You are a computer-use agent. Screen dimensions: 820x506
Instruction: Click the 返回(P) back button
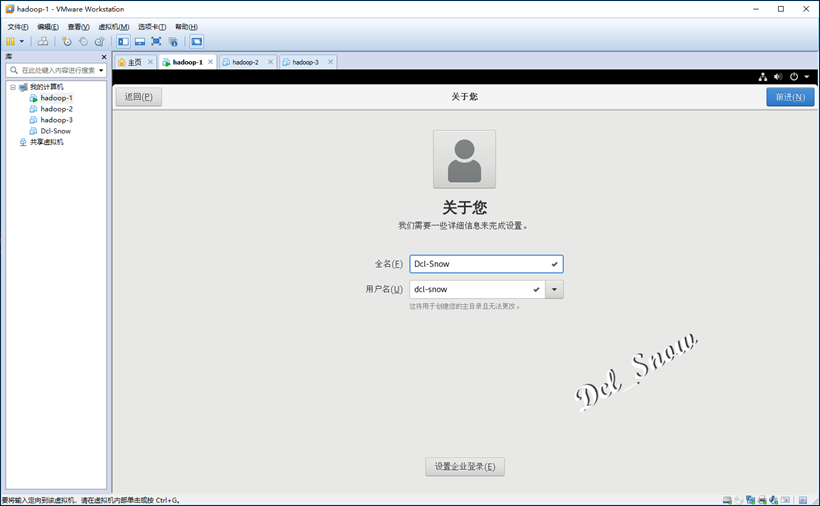click(x=139, y=97)
